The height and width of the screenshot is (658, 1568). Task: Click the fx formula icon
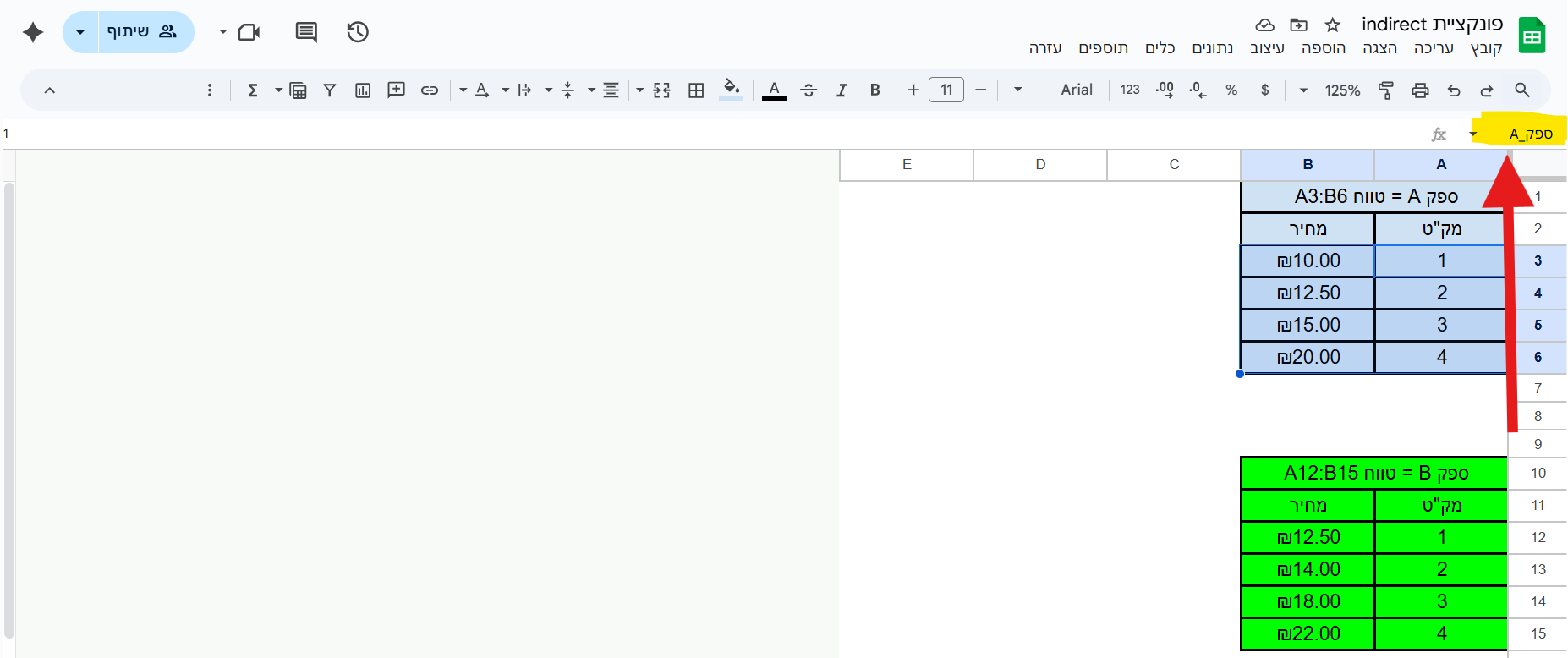pos(1439,134)
